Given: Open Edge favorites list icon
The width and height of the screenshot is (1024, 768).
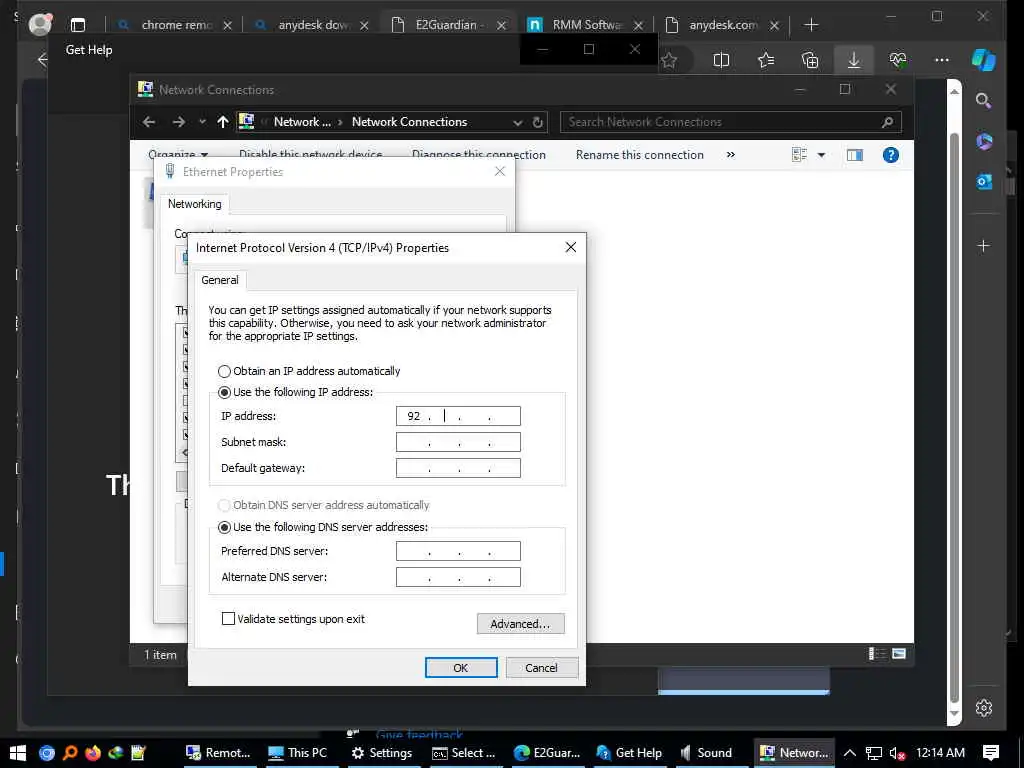Looking at the screenshot, I should coord(766,60).
